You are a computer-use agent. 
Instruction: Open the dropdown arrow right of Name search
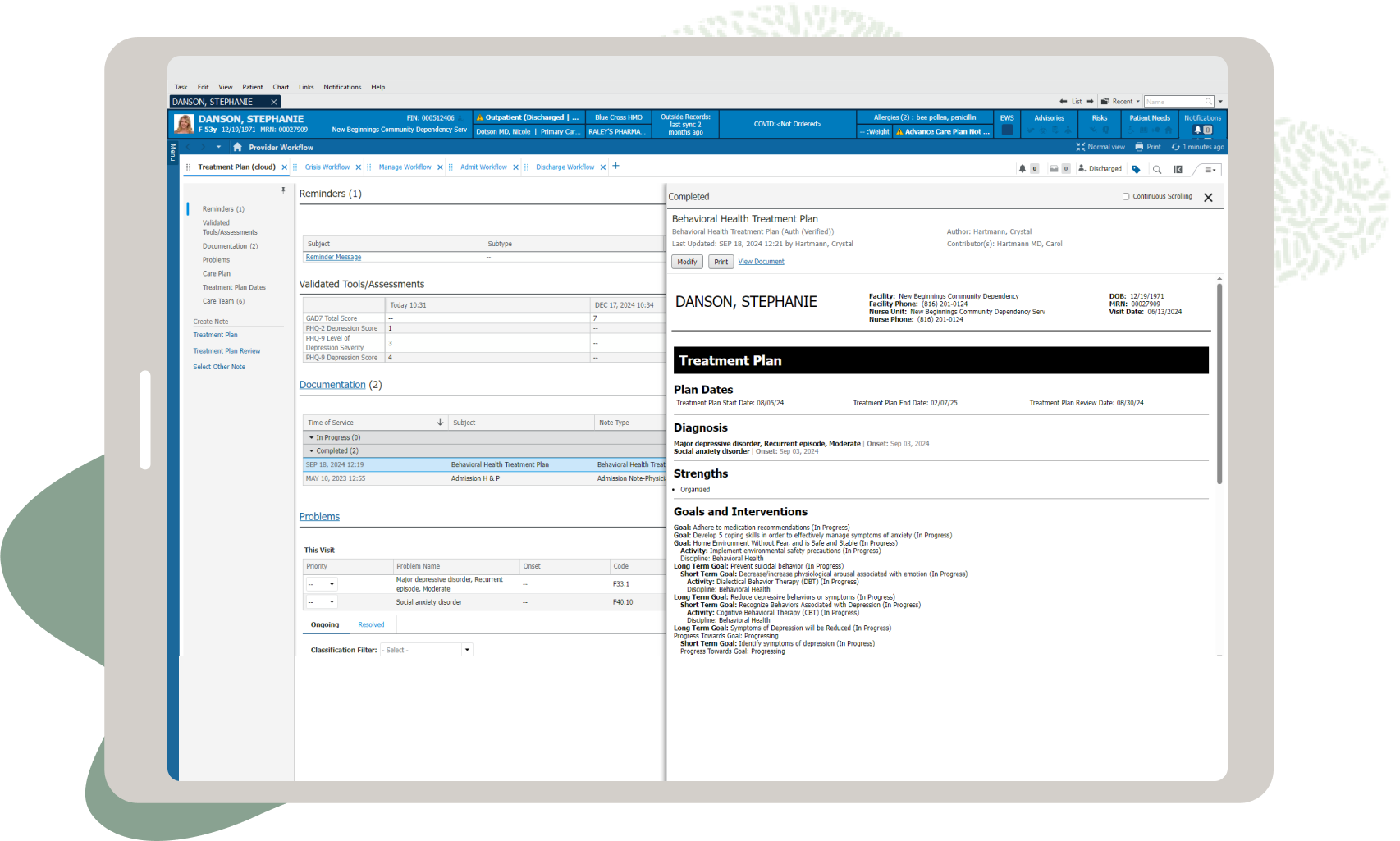[1220, 102]
